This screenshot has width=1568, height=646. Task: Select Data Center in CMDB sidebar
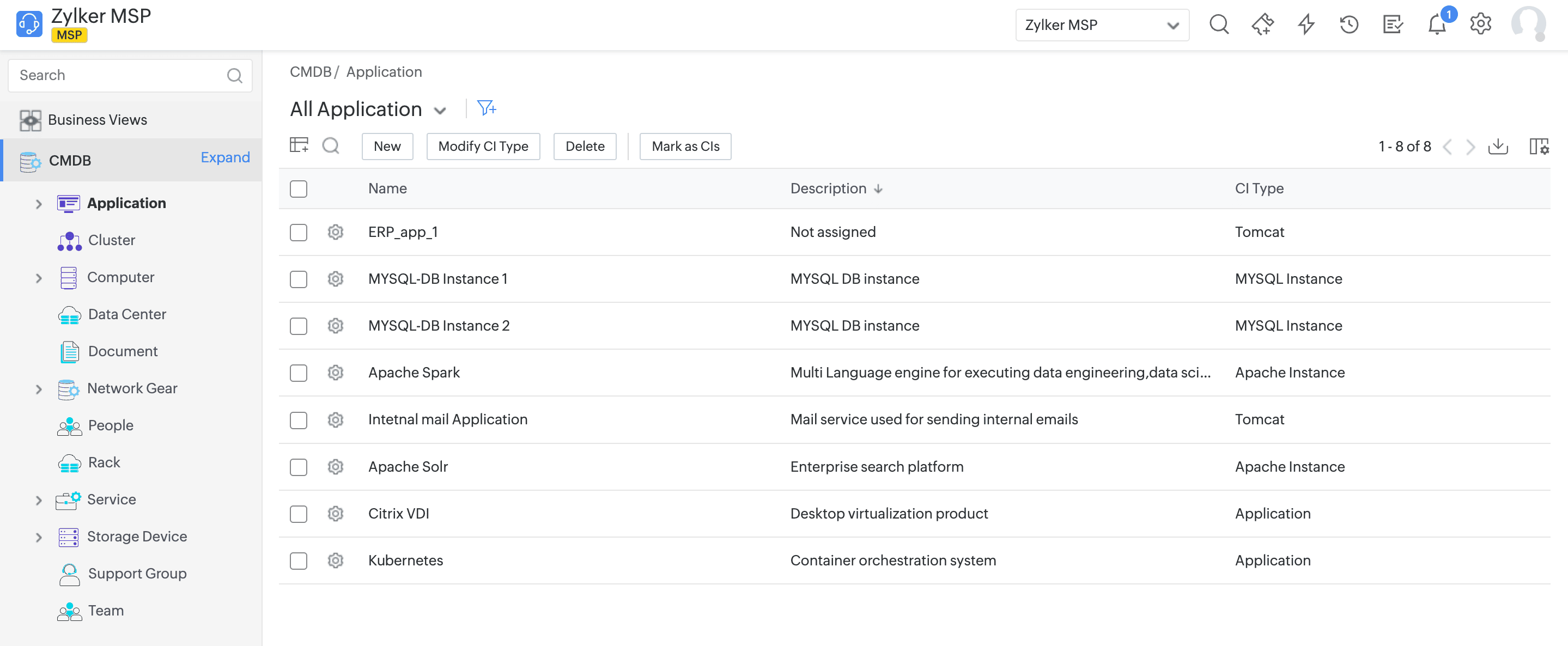pyautogui.click(x=126, y=314)
